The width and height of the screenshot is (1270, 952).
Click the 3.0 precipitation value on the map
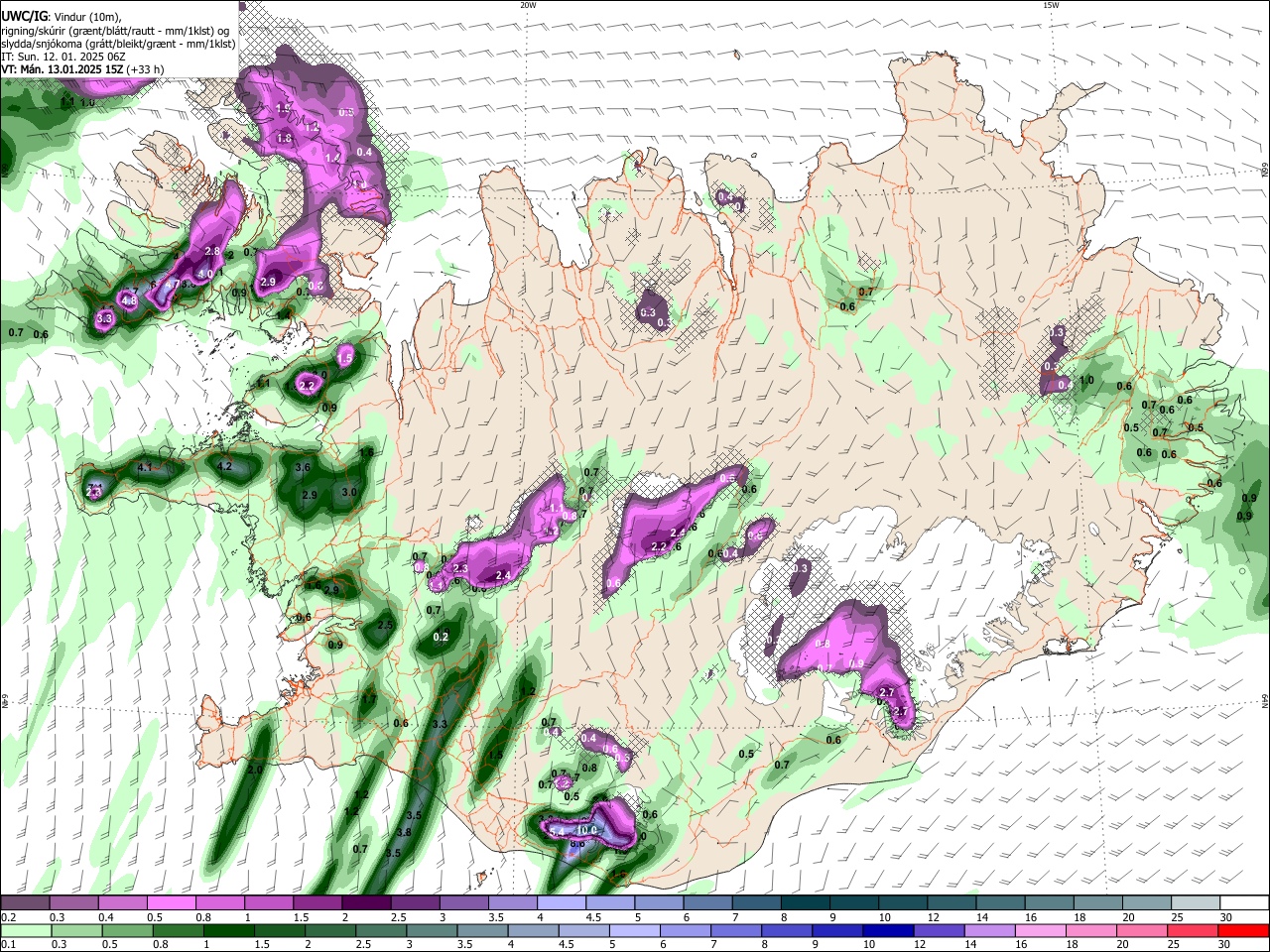[x=349, y=492]
